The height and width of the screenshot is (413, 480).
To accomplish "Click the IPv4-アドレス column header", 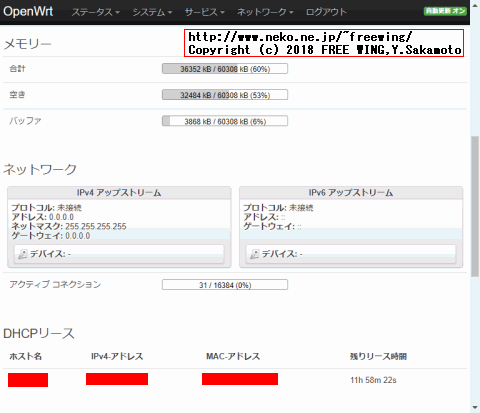I will coord(117,356).
